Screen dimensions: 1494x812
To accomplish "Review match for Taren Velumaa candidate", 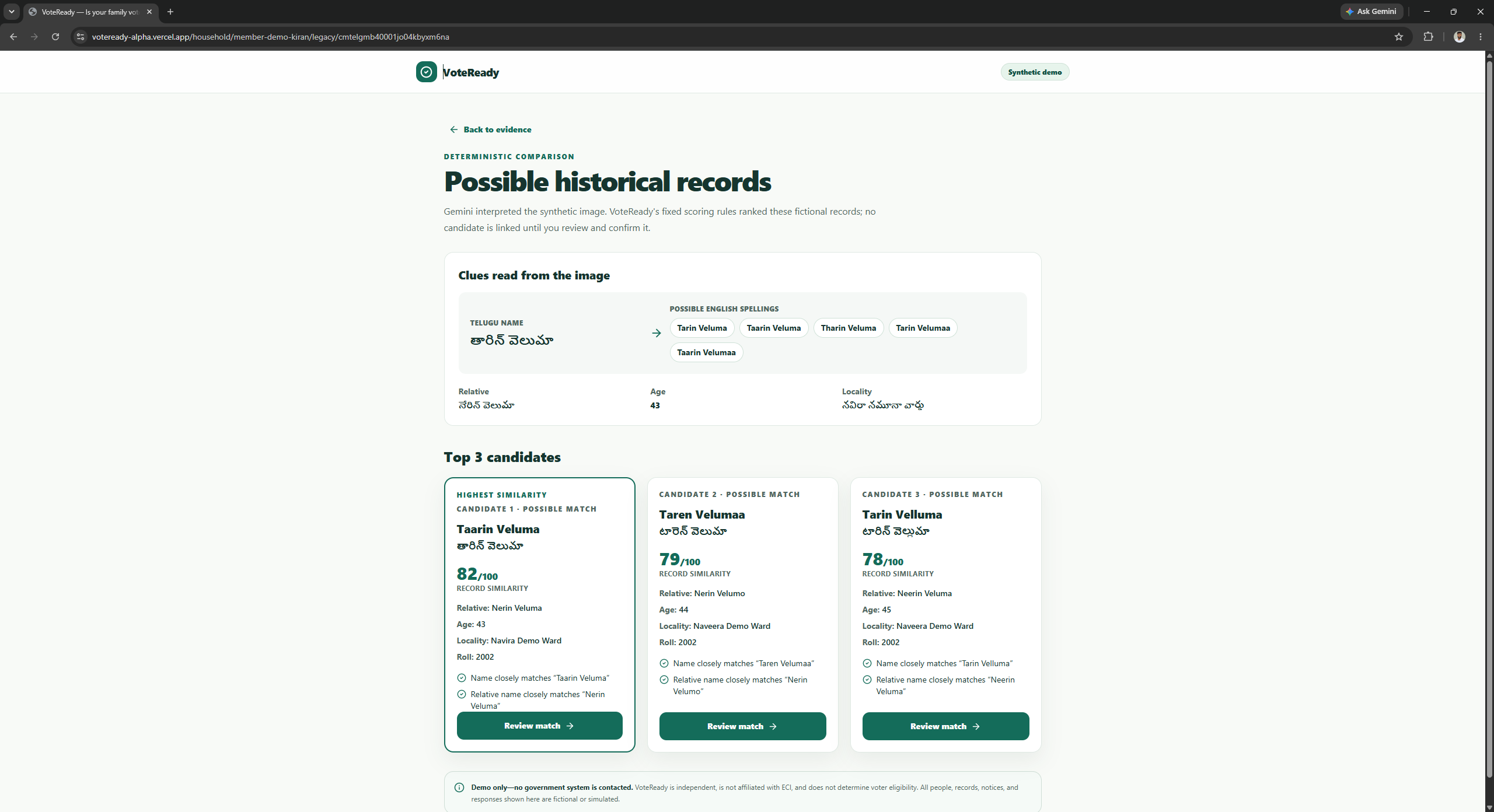I will [x=742, y=726].
